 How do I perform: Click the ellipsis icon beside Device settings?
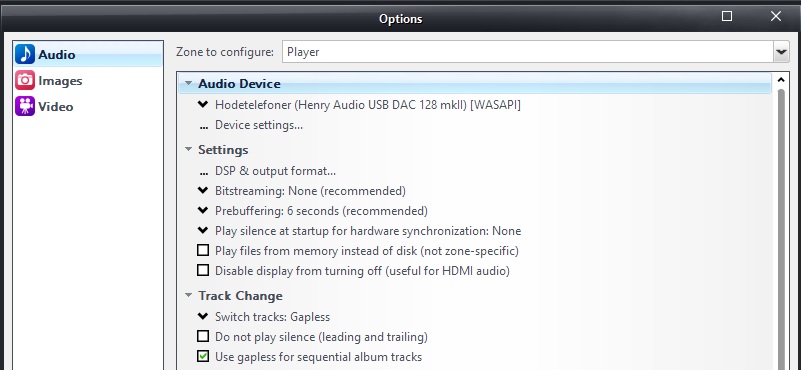click(x=203, y=127)
